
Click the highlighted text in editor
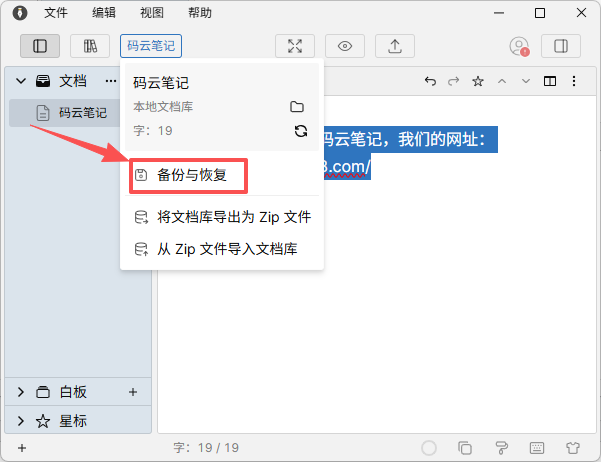coord(411,140)
